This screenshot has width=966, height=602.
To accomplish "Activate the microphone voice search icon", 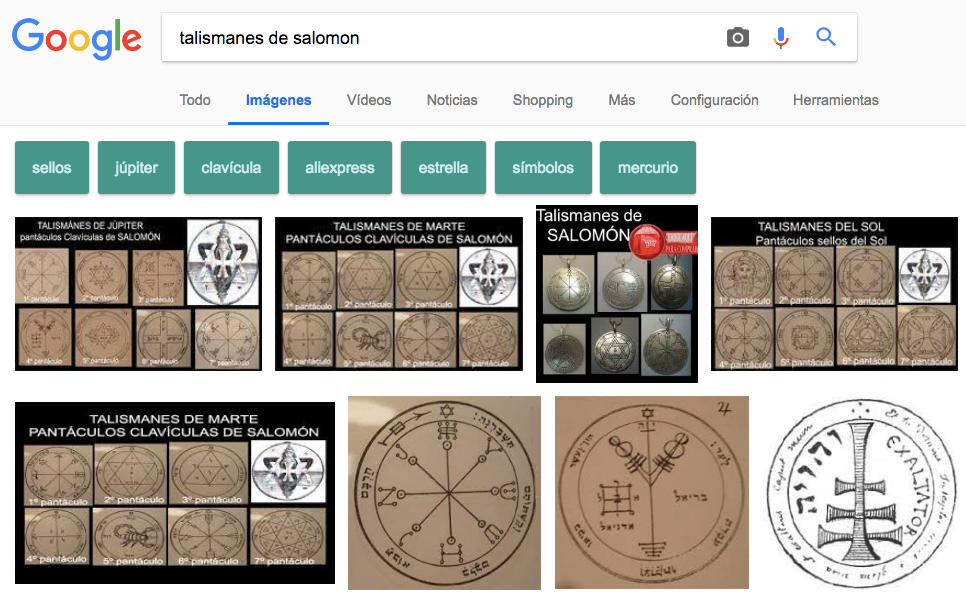I will pos(781,38).
